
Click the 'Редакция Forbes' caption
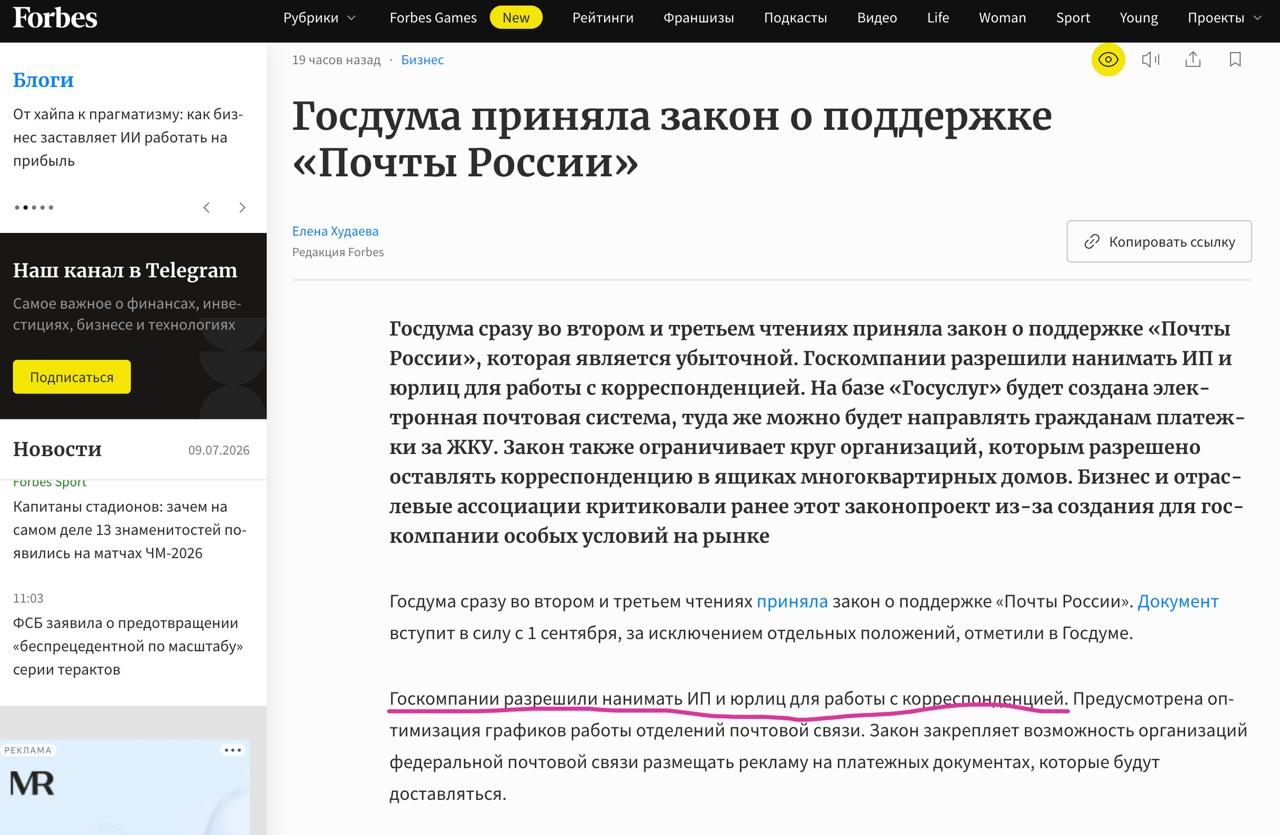338,252
